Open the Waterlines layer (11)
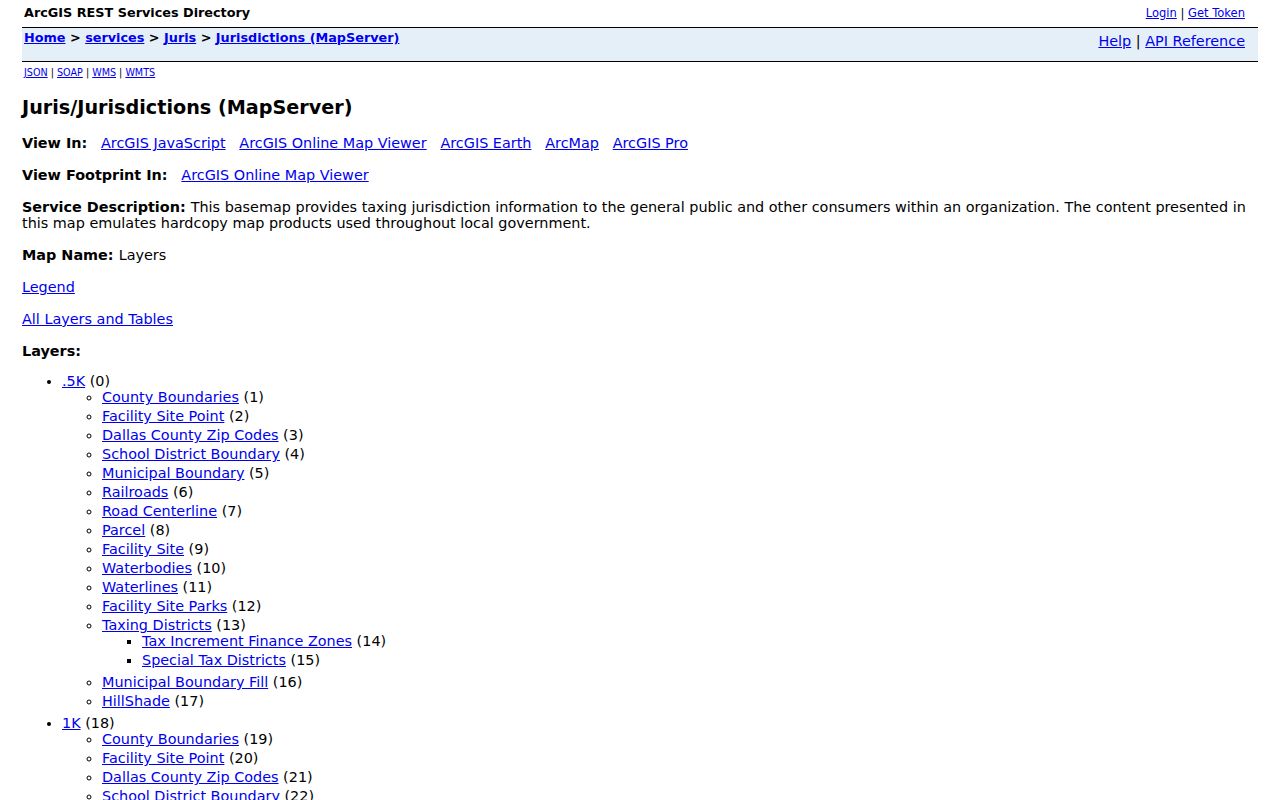 [140, 587]
